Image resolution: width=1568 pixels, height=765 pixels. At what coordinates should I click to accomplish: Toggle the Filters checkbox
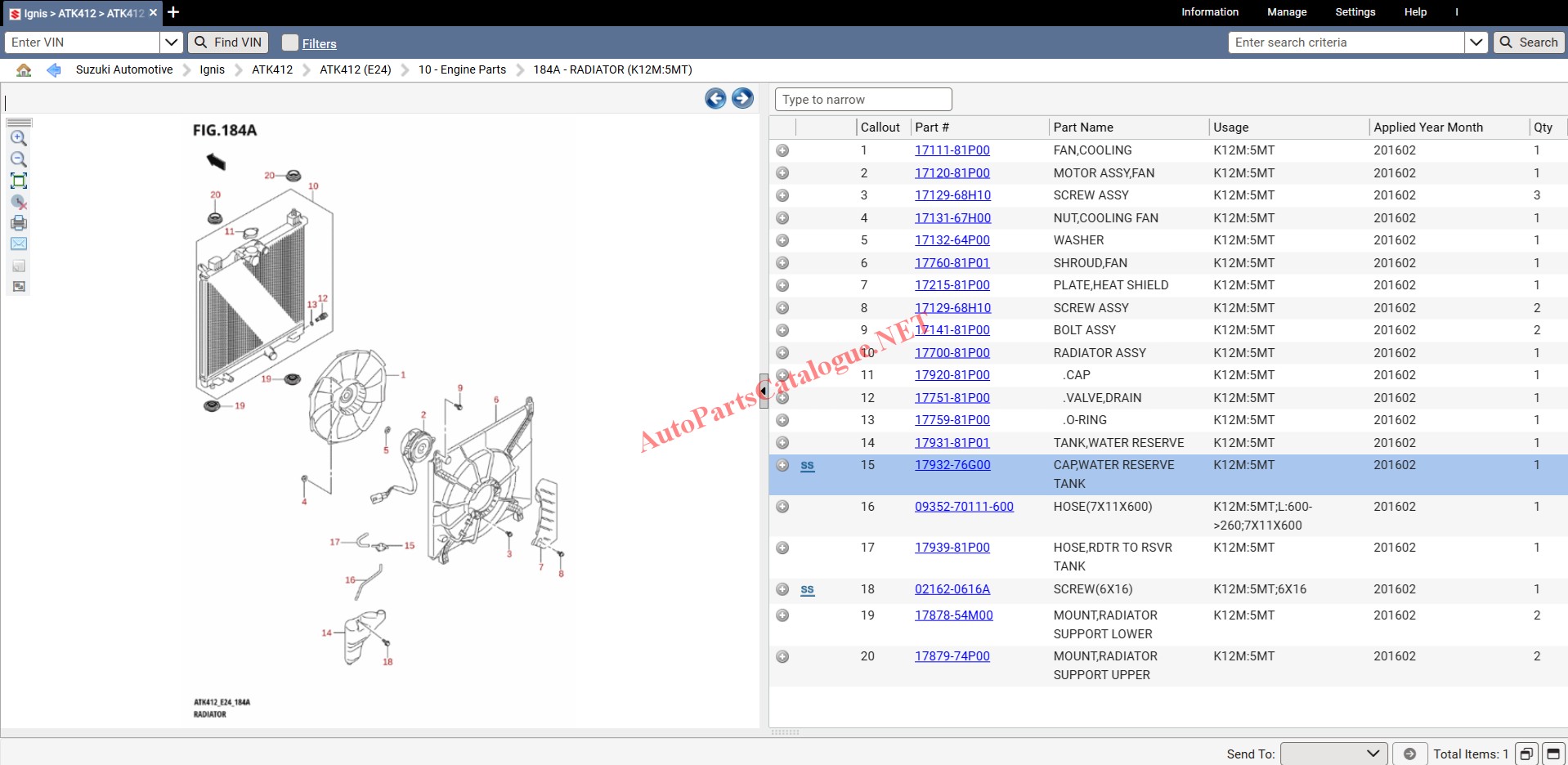click(x=290, y=42)
